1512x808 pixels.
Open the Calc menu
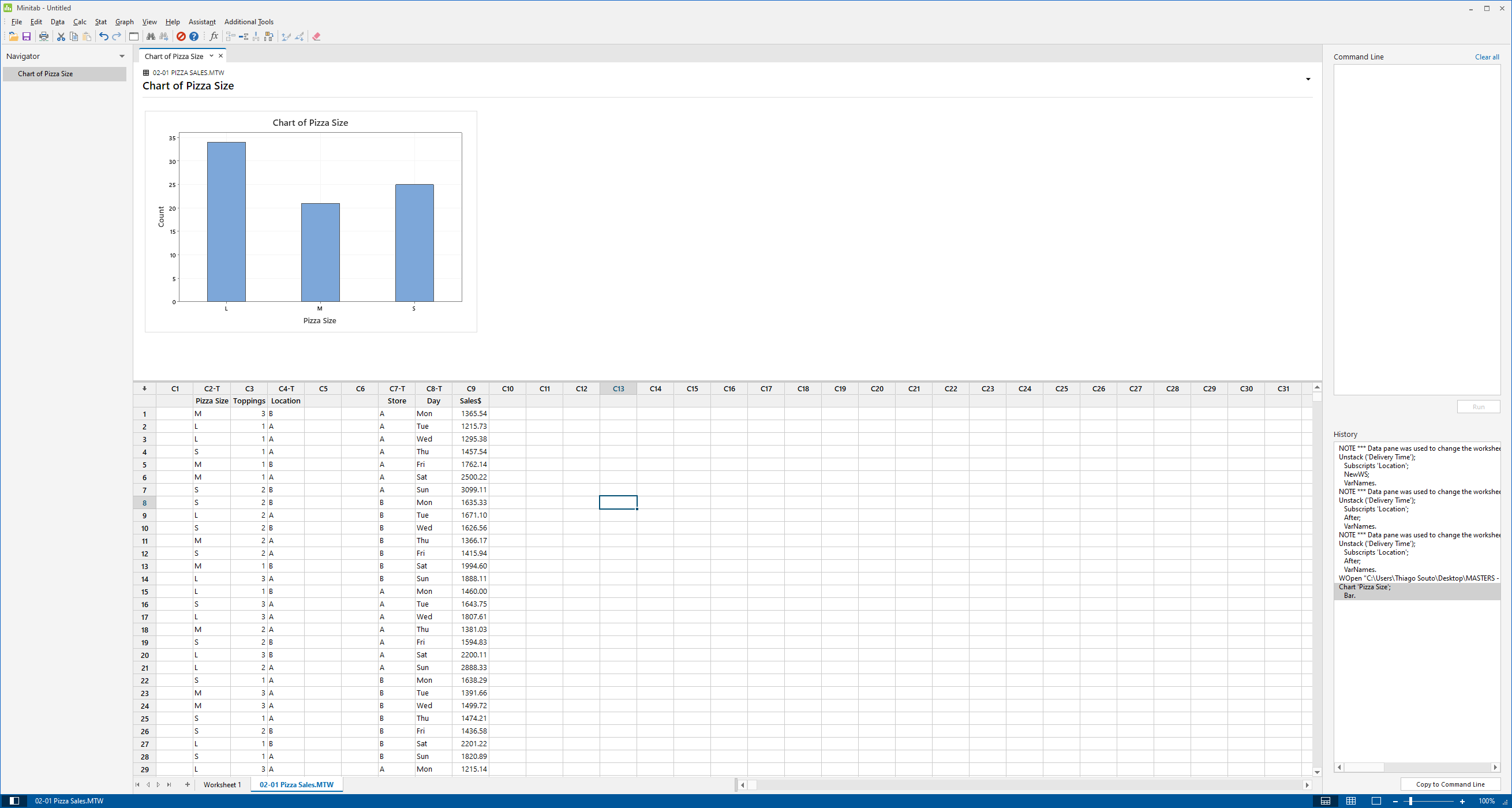pyautogui.click(x=80, y=22)
